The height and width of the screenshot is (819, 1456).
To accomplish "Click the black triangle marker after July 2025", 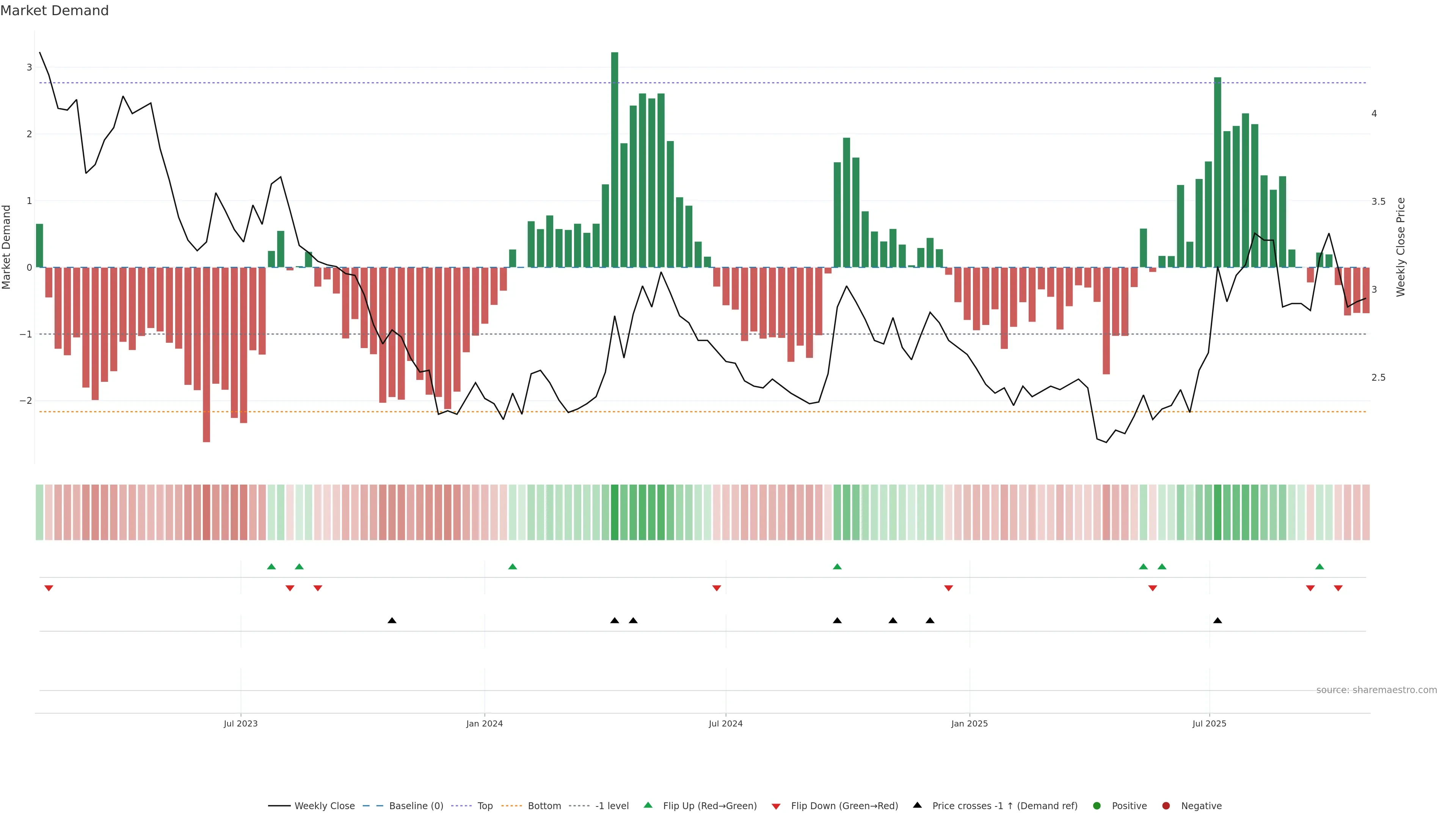I will point(1218,621).
